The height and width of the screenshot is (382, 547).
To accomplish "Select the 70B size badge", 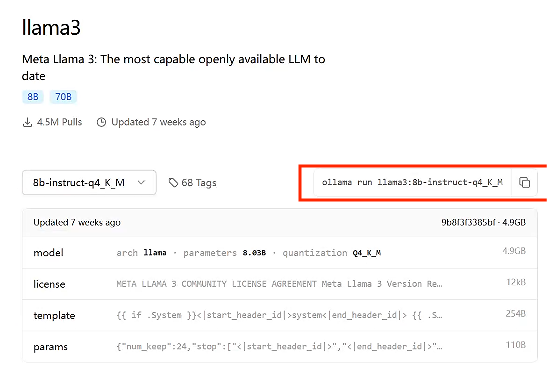I will (63, 97).
